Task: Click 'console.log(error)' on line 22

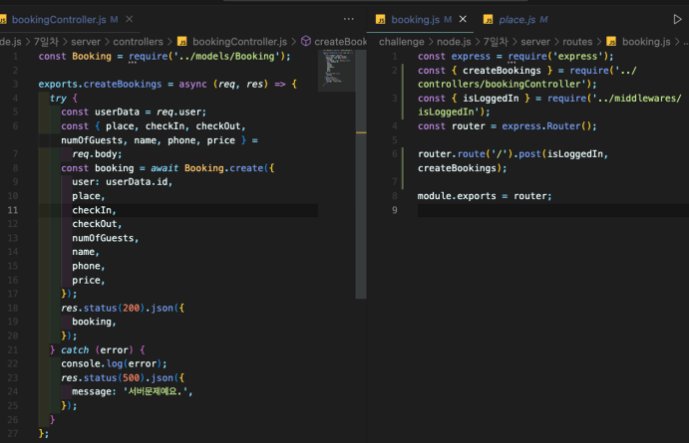Action: [114, 363]
